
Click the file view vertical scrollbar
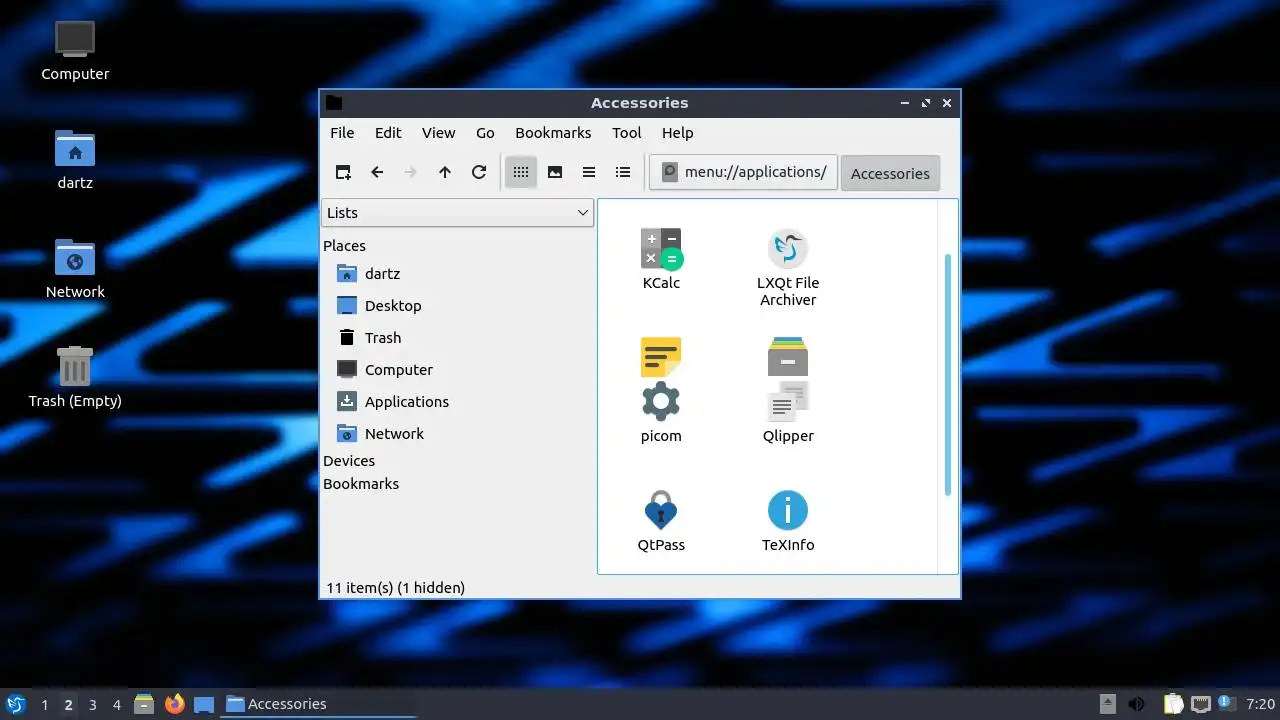tap(948, 374)
